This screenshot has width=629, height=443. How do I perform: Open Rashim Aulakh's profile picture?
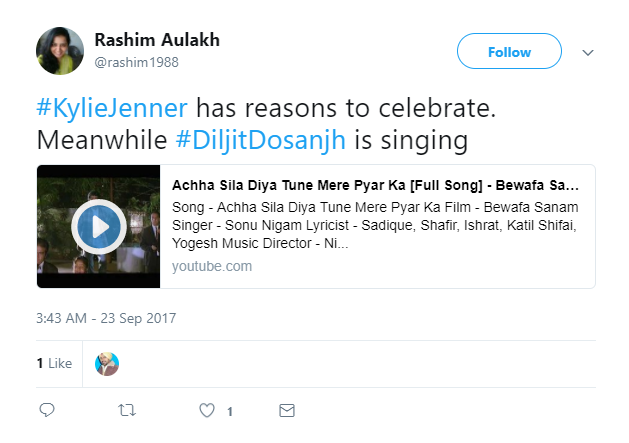point(61,50)
